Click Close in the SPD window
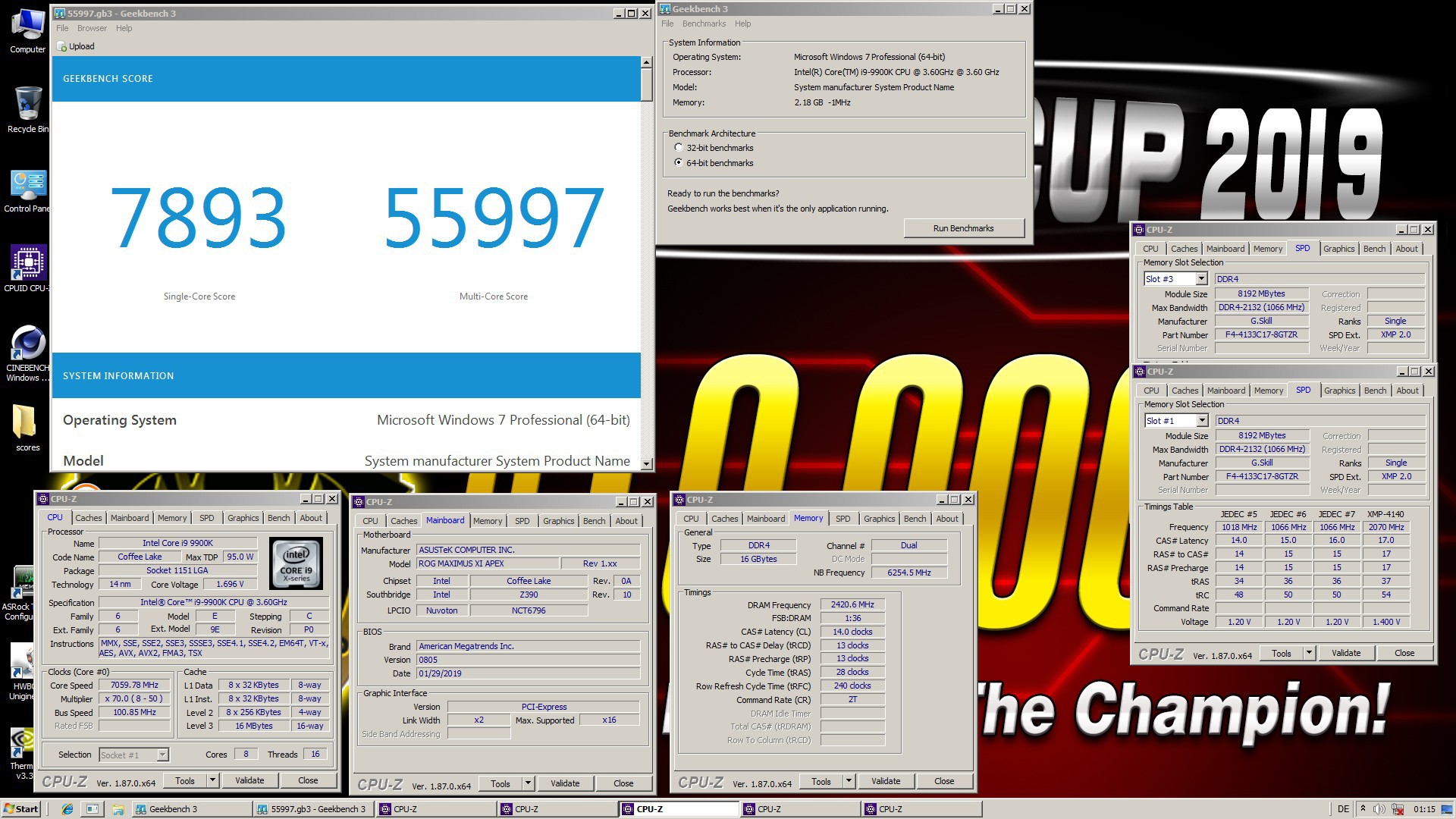1456x819 pixels. (x=1404, y=653)
